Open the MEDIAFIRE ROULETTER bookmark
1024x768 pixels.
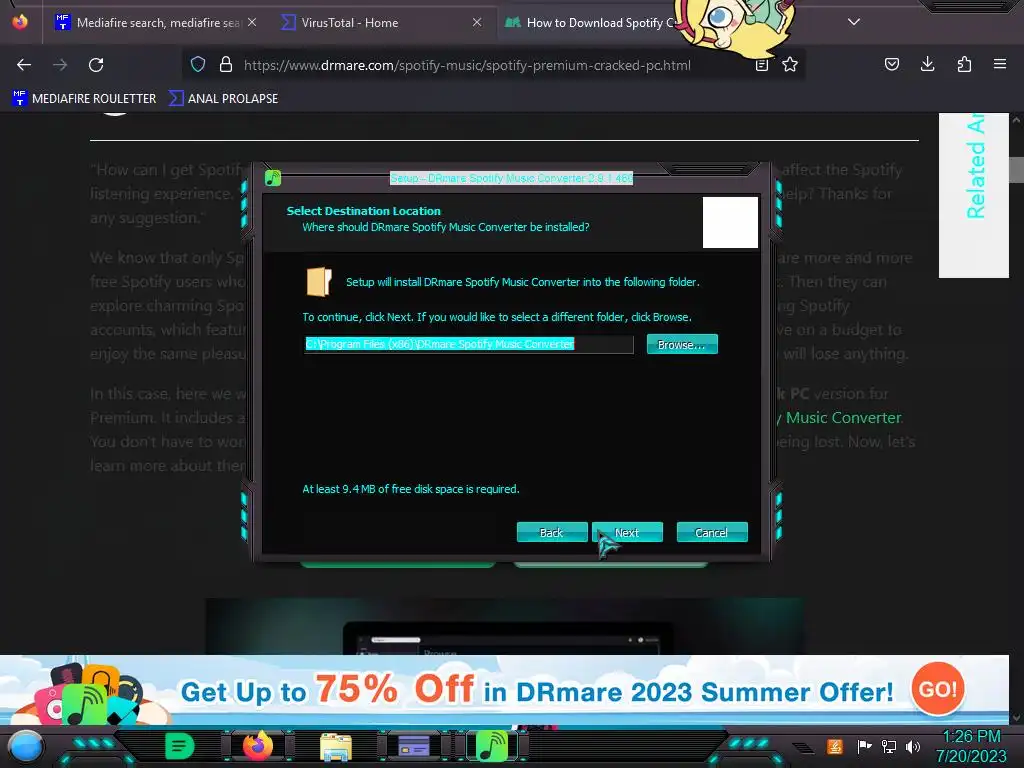(84, 99)
